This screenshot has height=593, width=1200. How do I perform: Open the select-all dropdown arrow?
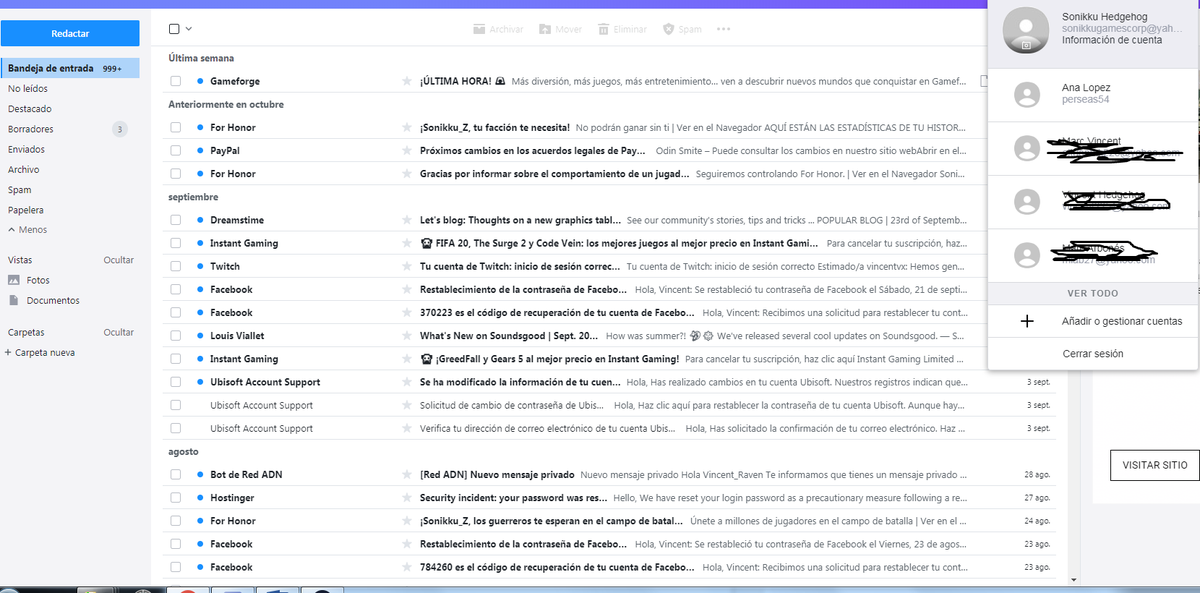pyautogui.click(x=189, y=29)
